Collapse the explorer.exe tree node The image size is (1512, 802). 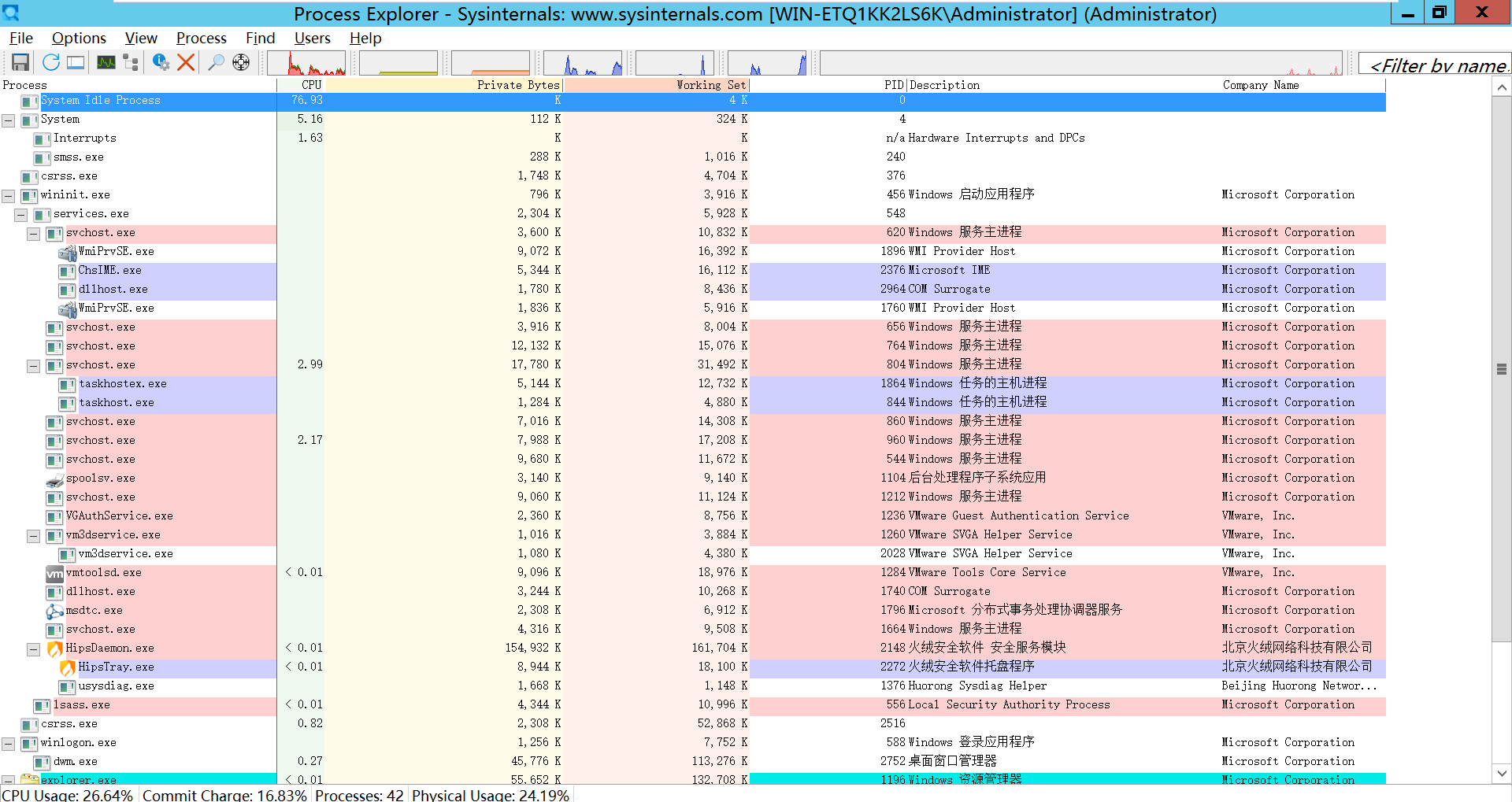coord(8,781)
